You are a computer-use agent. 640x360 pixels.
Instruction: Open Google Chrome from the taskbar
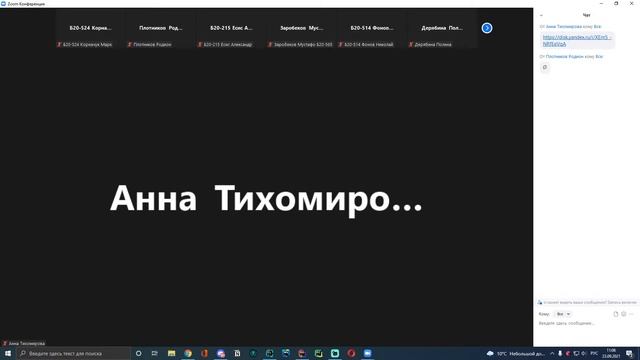tap(188, 353)
